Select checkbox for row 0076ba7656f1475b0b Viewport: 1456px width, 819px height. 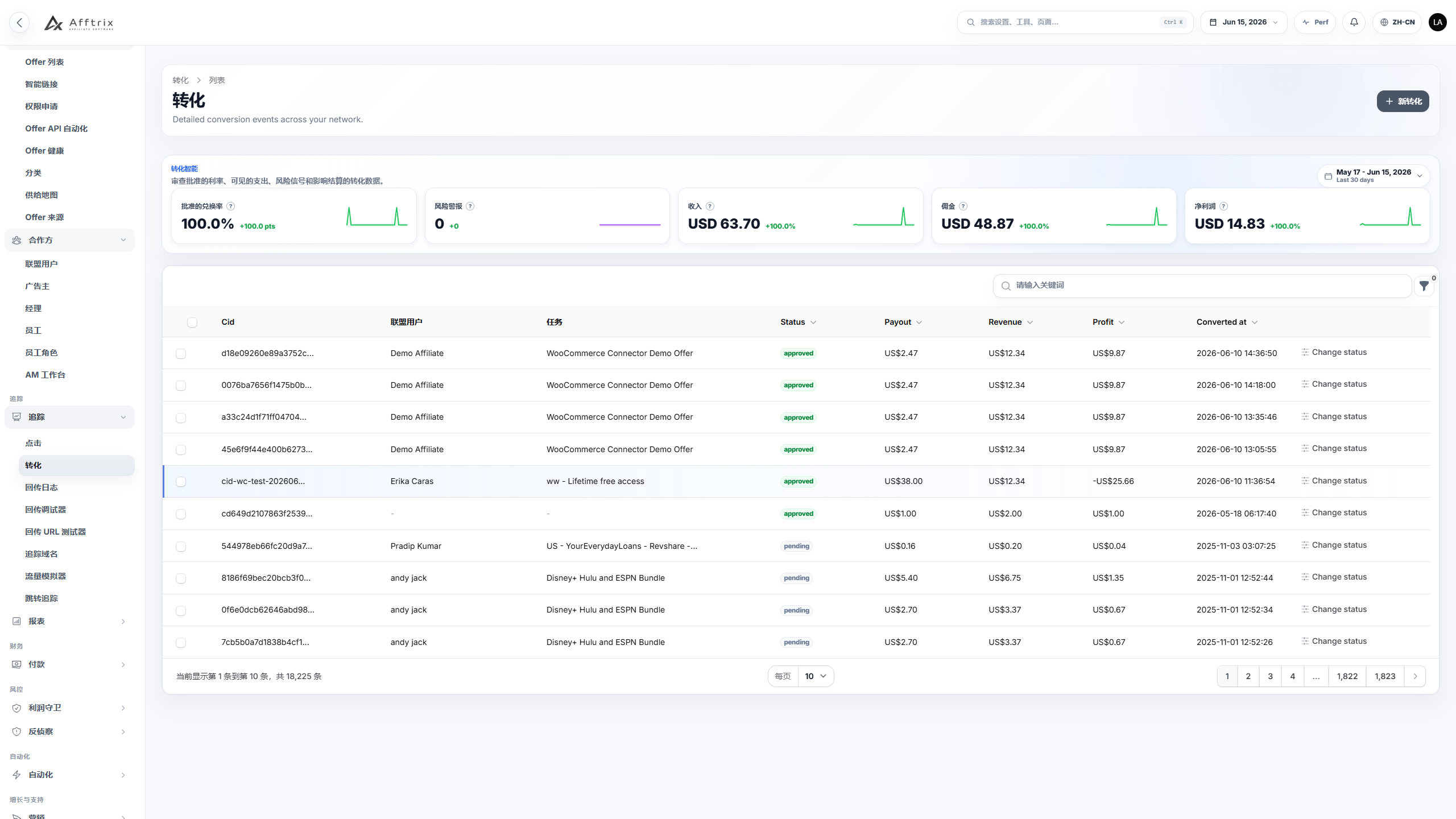(x=181, y=386)
